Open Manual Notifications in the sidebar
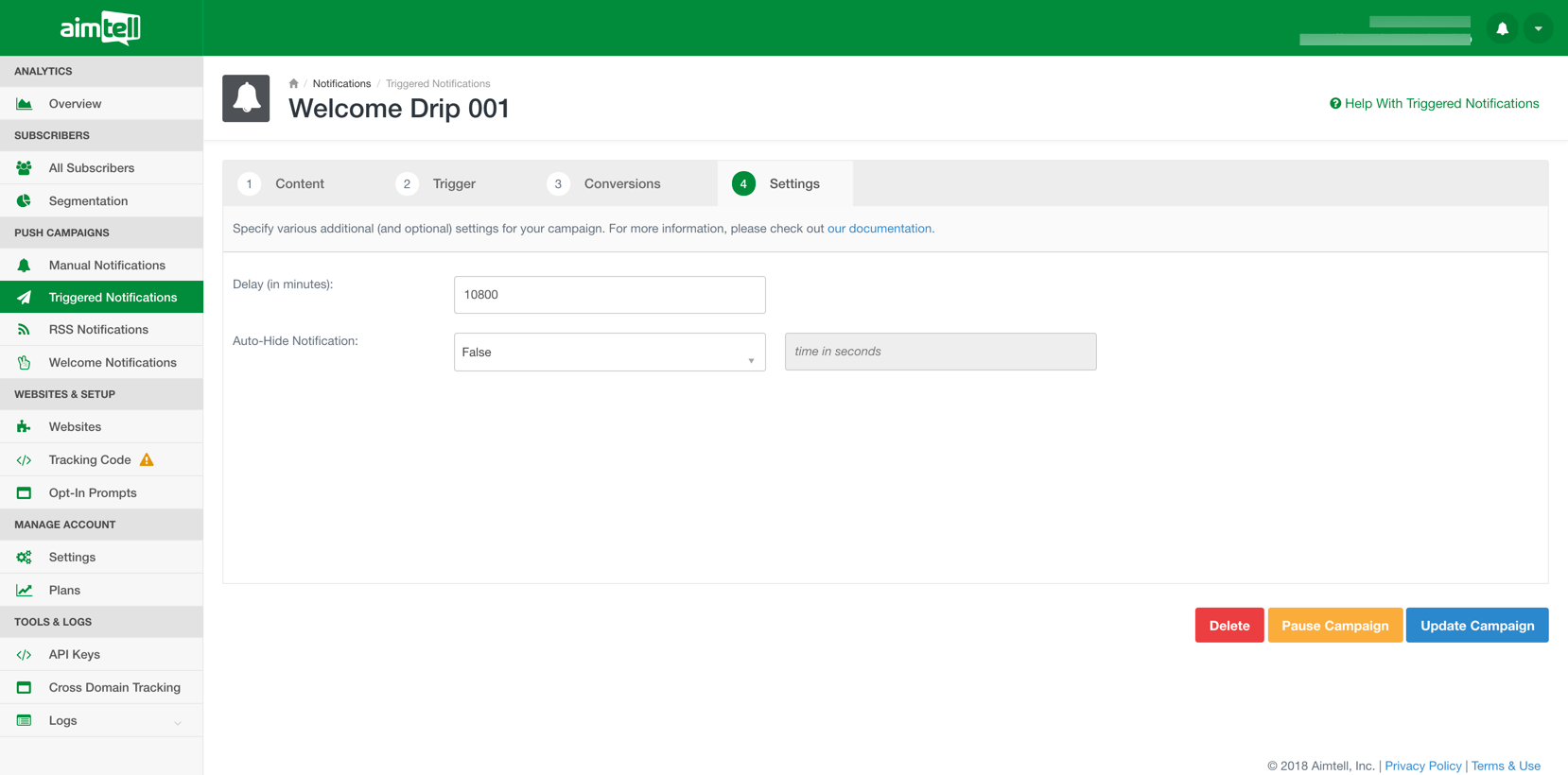The width and height of the screenshot is (1568, 775). [101, 266]
